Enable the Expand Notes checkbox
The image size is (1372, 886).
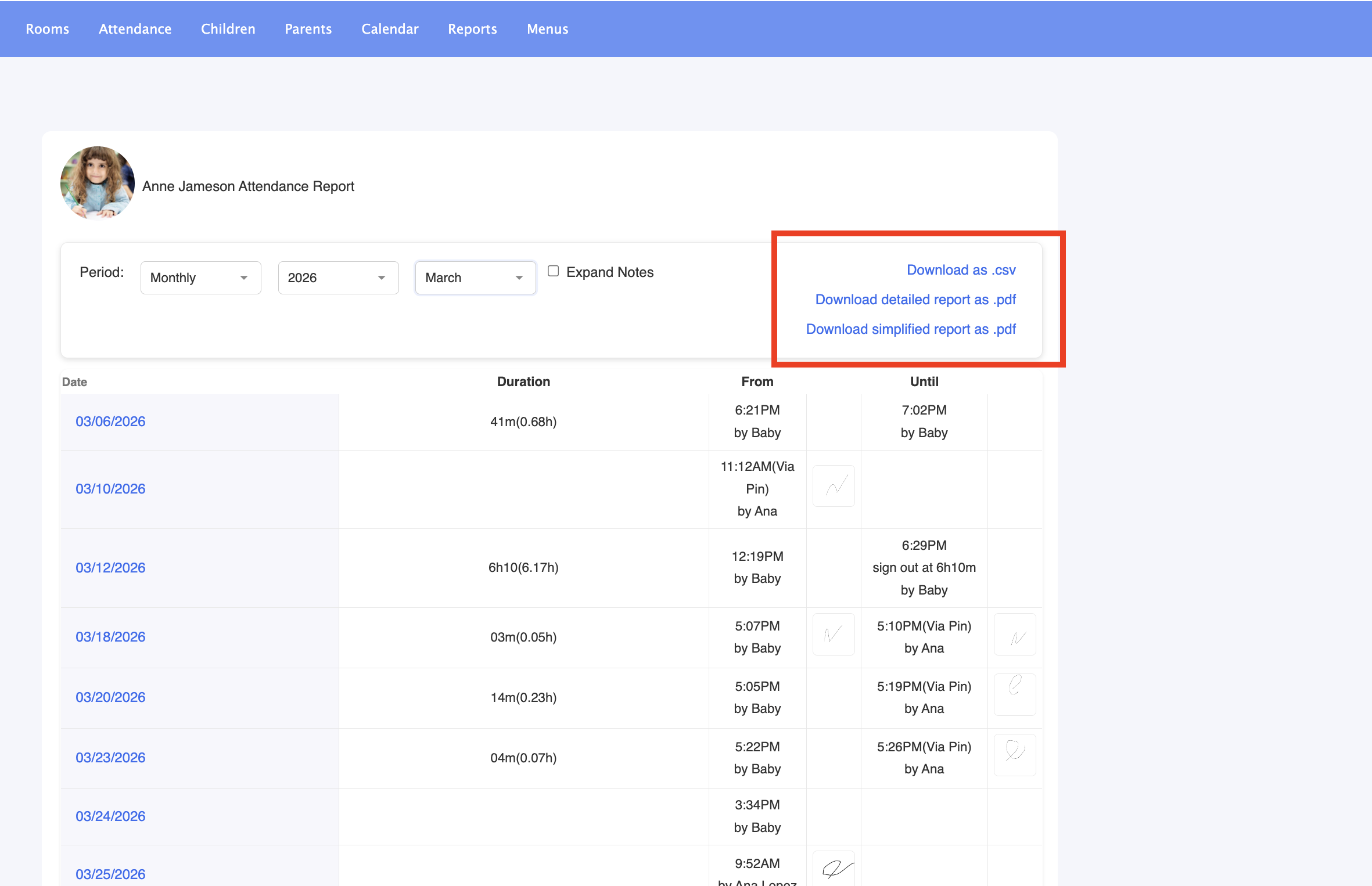point(553,271)
